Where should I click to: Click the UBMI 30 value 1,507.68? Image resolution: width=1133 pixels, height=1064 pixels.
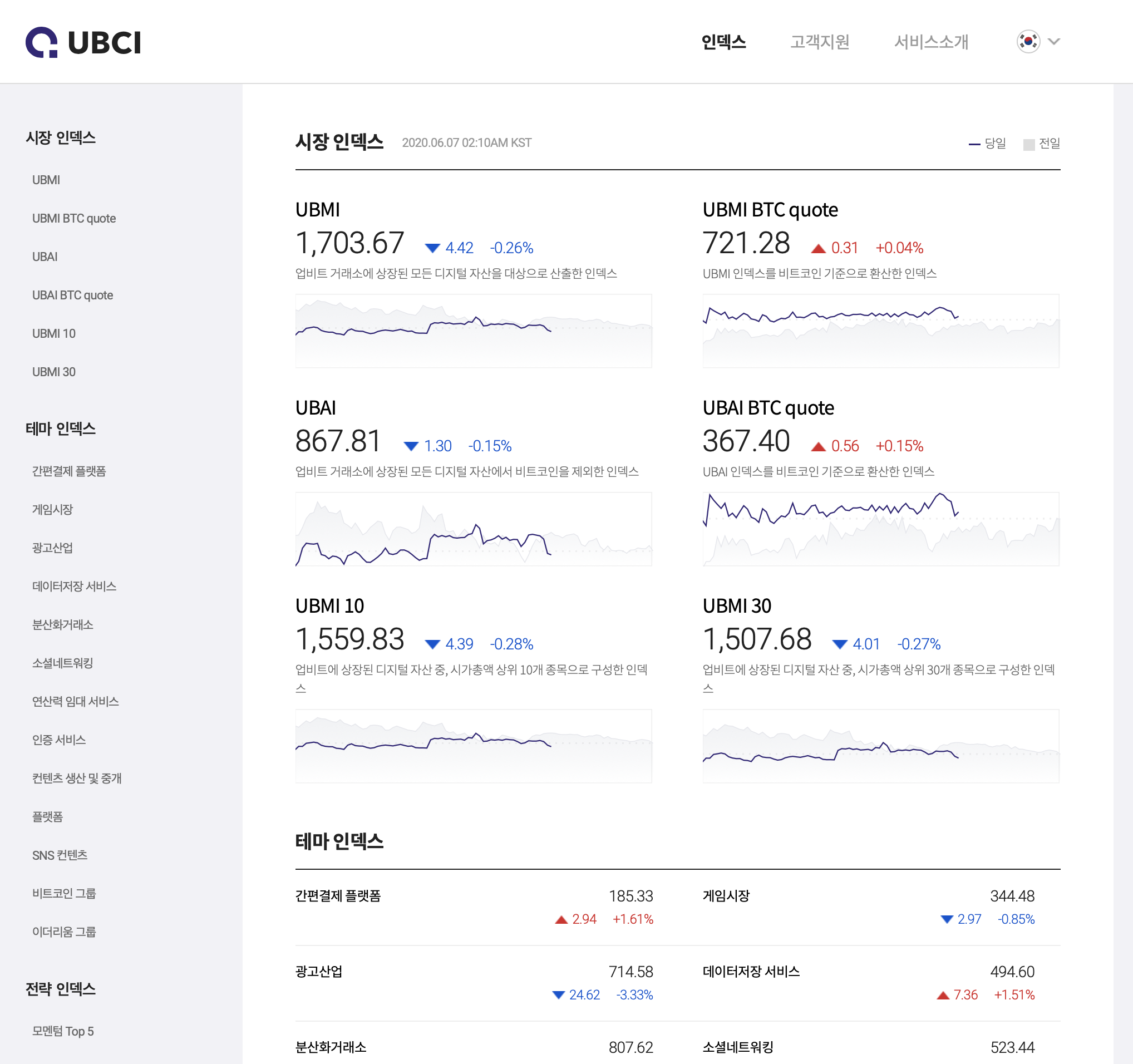(757, 639)
